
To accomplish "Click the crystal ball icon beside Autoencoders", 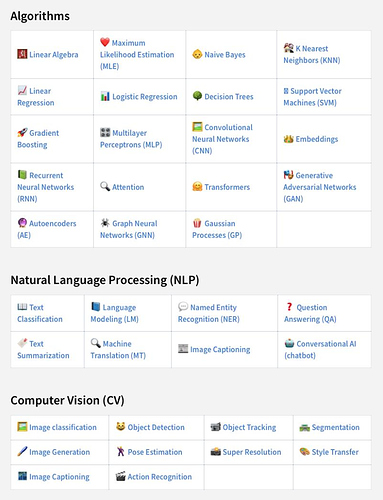I will pyautogui.click(x=22, y=223).
